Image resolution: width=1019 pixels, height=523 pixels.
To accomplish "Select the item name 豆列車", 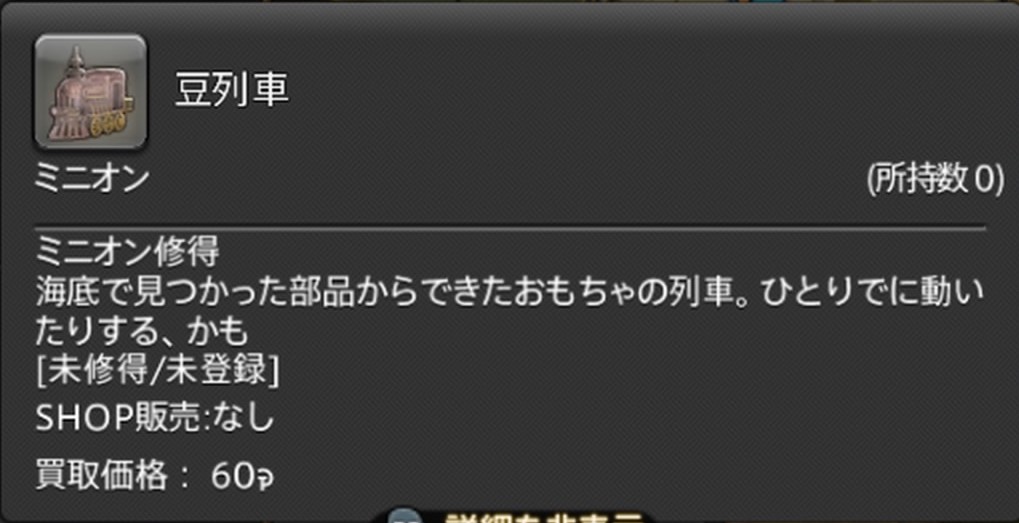I will [x=231, y=90].
